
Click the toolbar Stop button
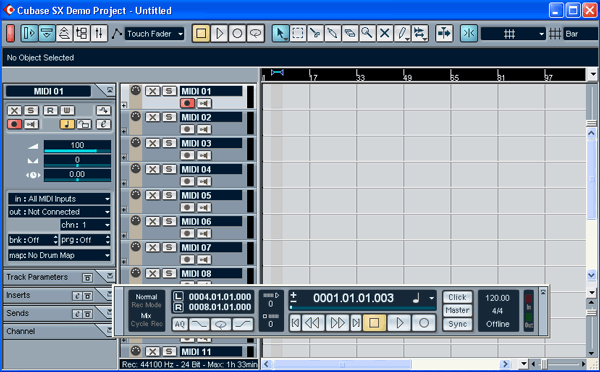coord(201,34)
